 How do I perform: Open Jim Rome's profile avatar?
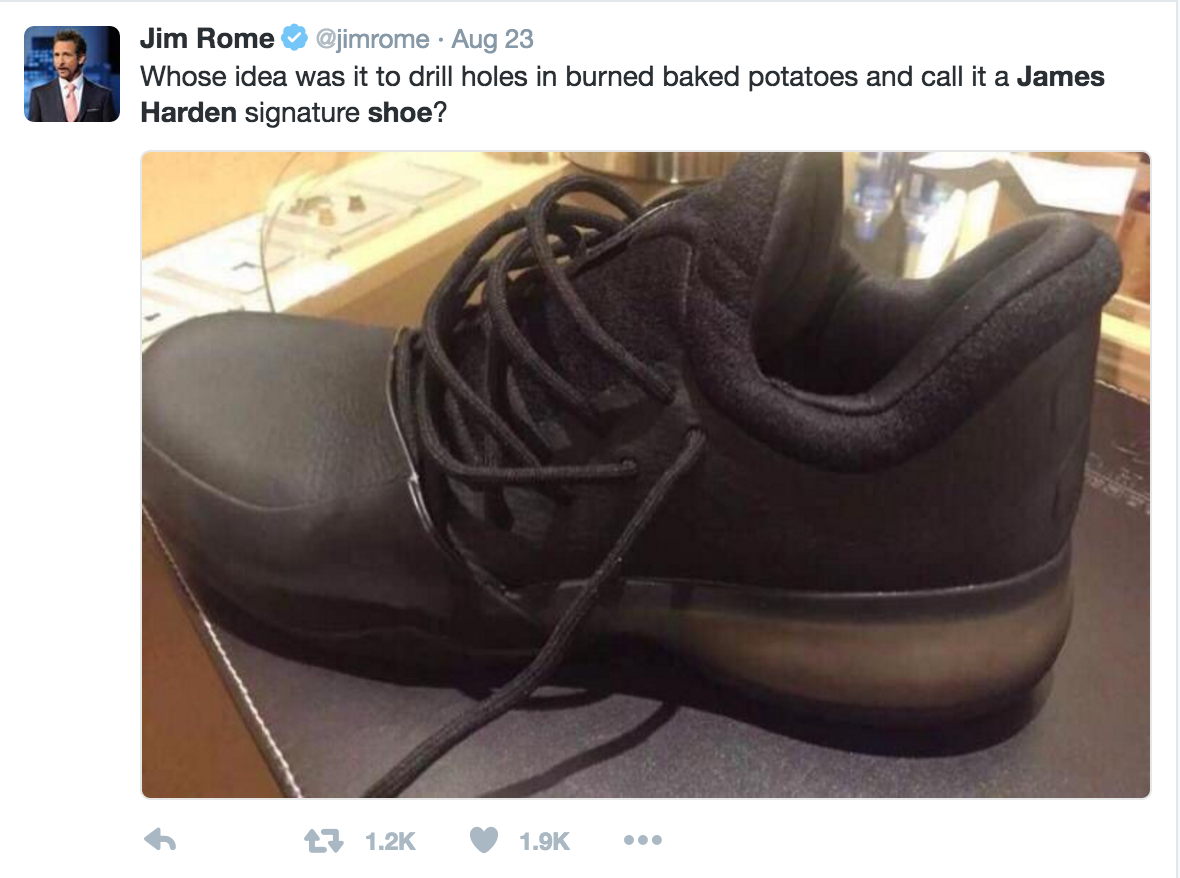[x=72, y=74]
